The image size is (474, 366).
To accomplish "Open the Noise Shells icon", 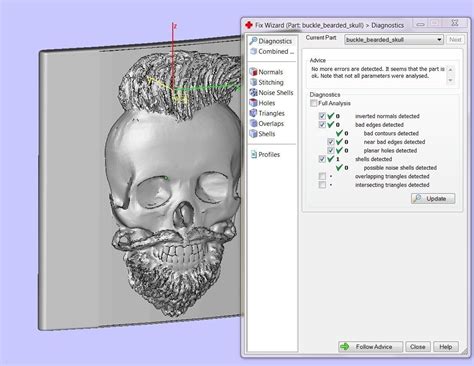I will [x=253, y=92].
